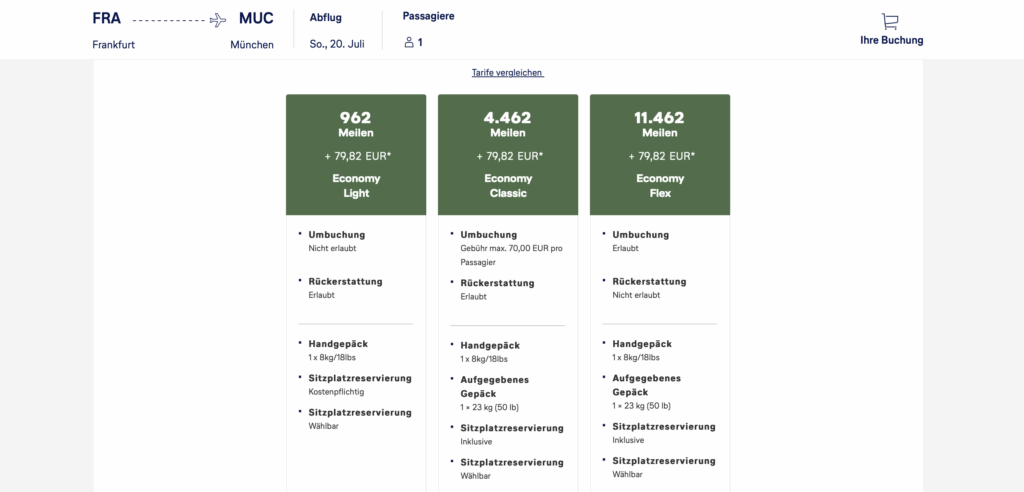Click Rückerstattung in the Economy Flex card
This screenshot has height=492, width=1024.
(x=649, y=282)
